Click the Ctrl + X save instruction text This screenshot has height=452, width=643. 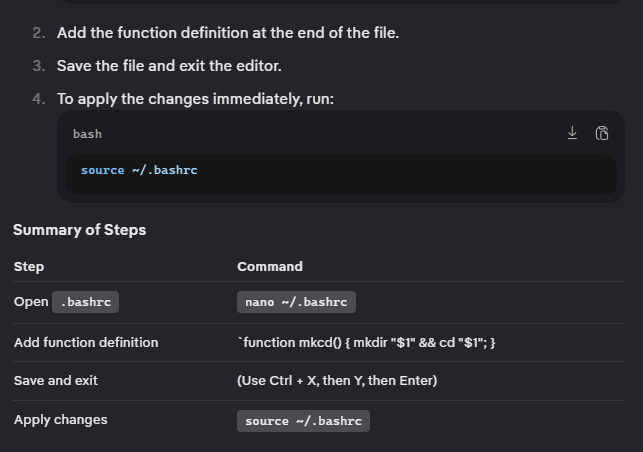337,381
